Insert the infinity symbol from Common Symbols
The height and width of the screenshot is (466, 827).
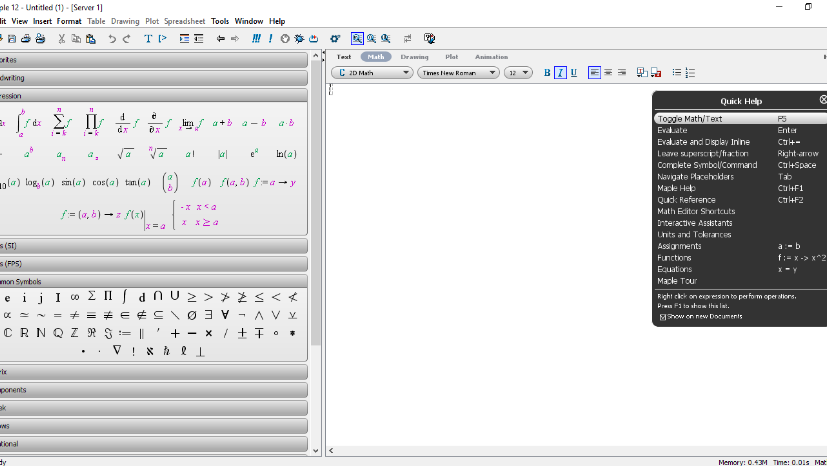point(75,297)
